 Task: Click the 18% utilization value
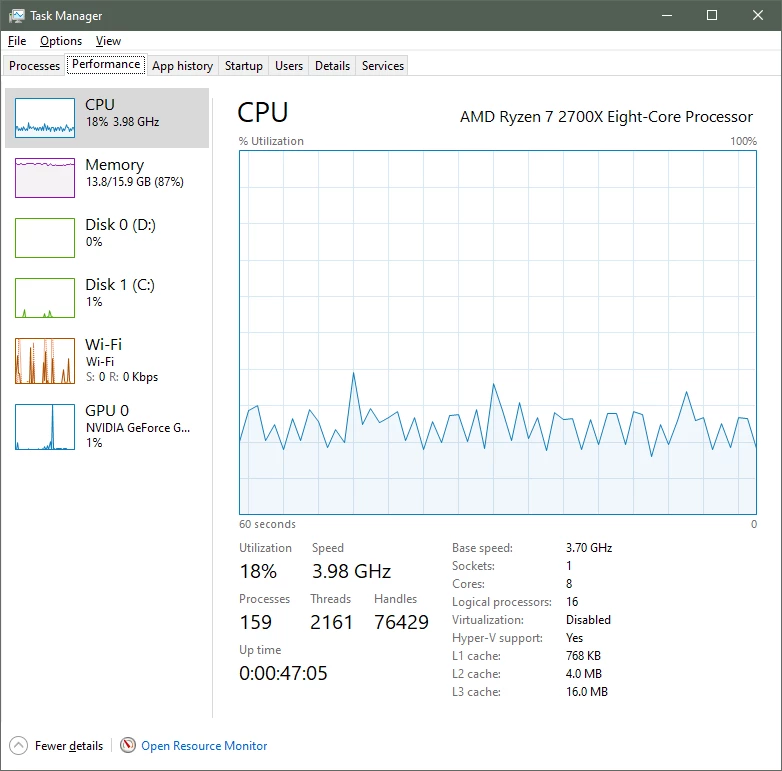[258, 571]
